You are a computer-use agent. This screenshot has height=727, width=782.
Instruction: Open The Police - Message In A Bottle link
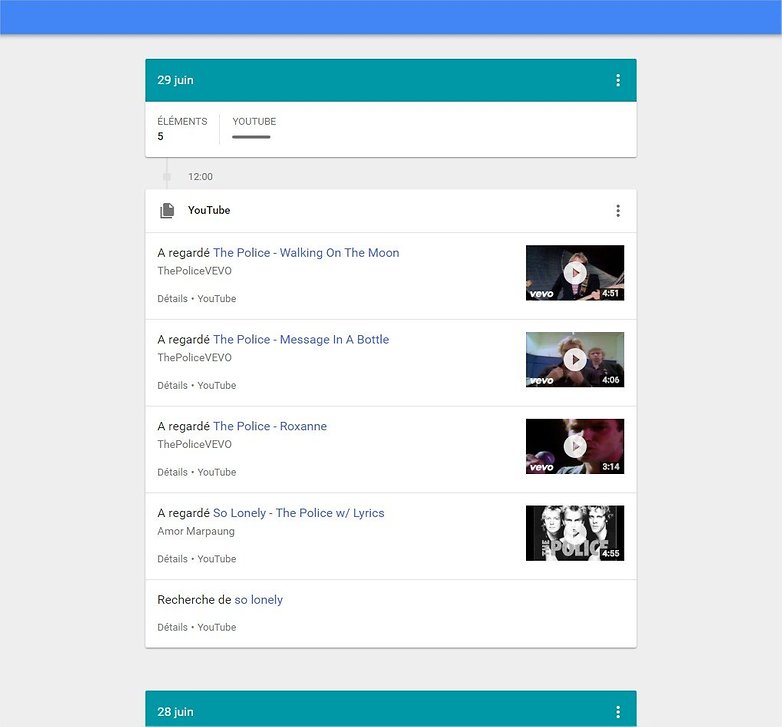[x=301, y=340]
